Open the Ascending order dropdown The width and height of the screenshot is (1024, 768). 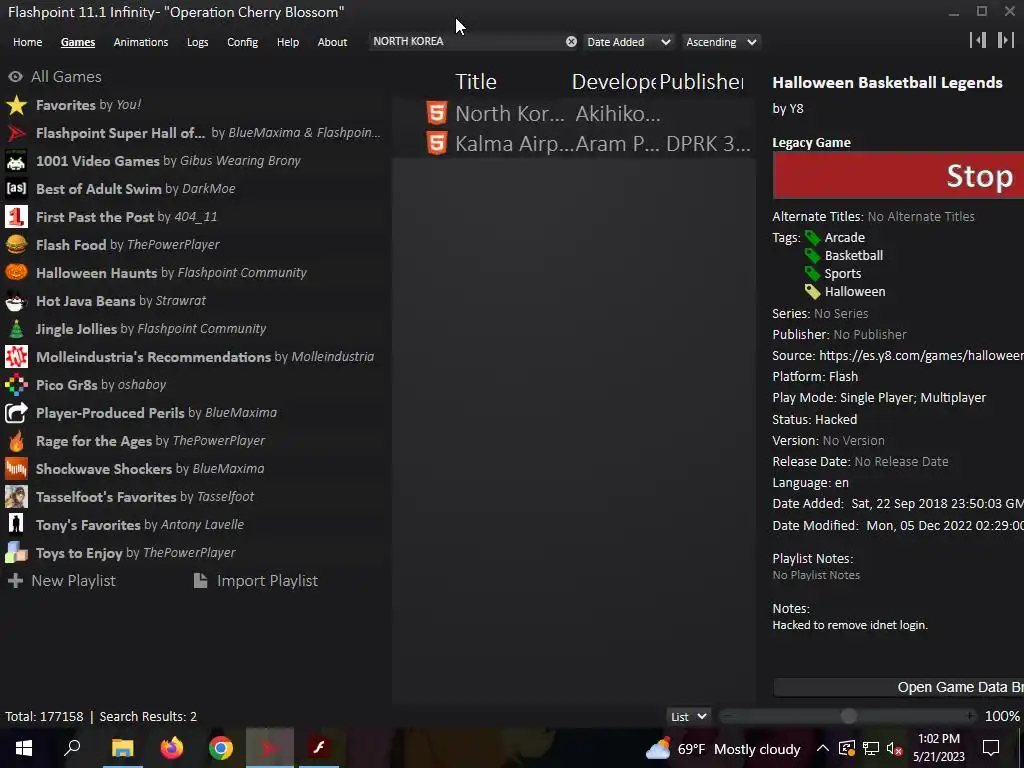click(721, 42)
